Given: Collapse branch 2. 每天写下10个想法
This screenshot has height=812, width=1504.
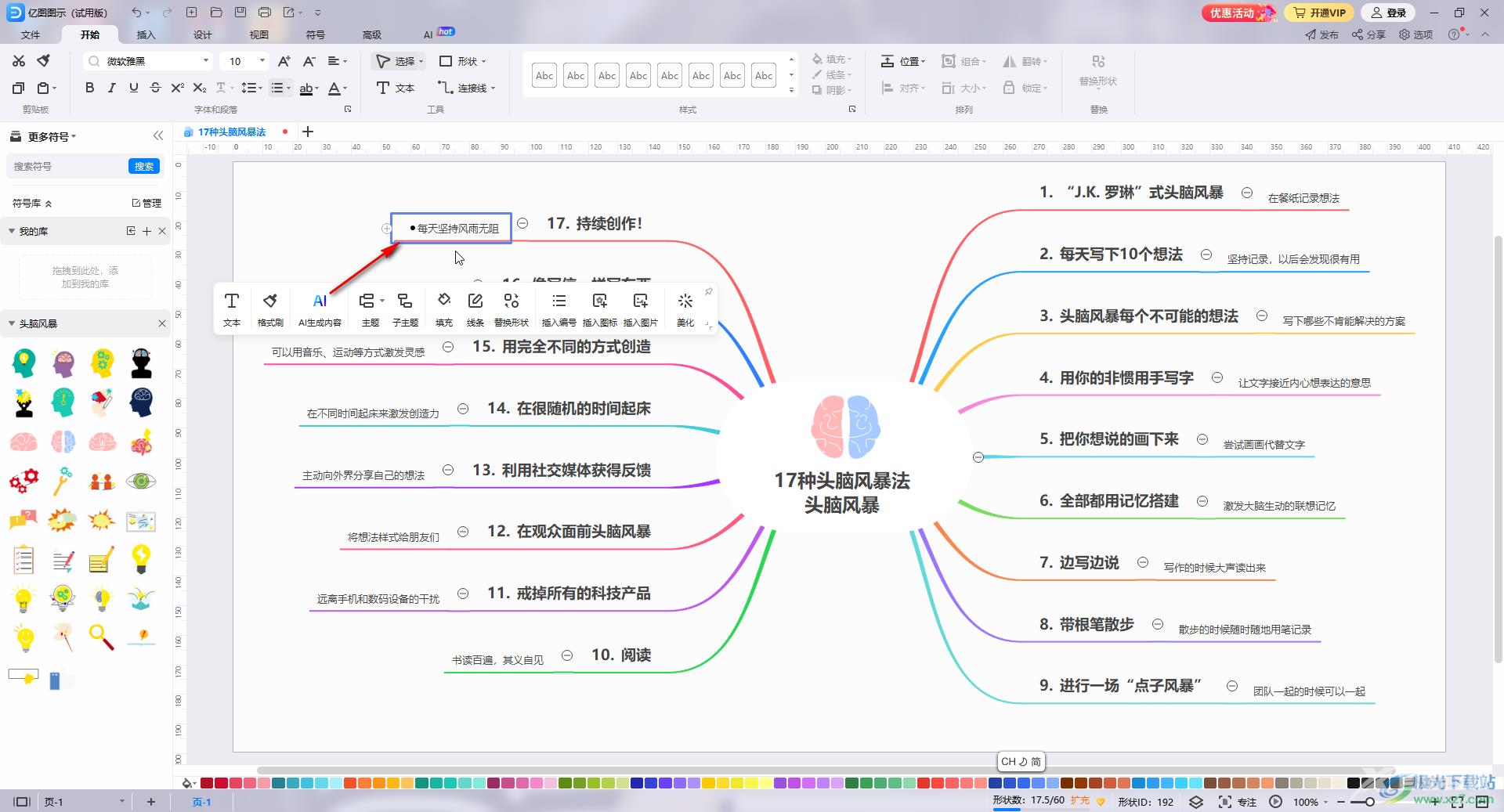Looking at the screenshot, I should click(x=1206, y=254).
